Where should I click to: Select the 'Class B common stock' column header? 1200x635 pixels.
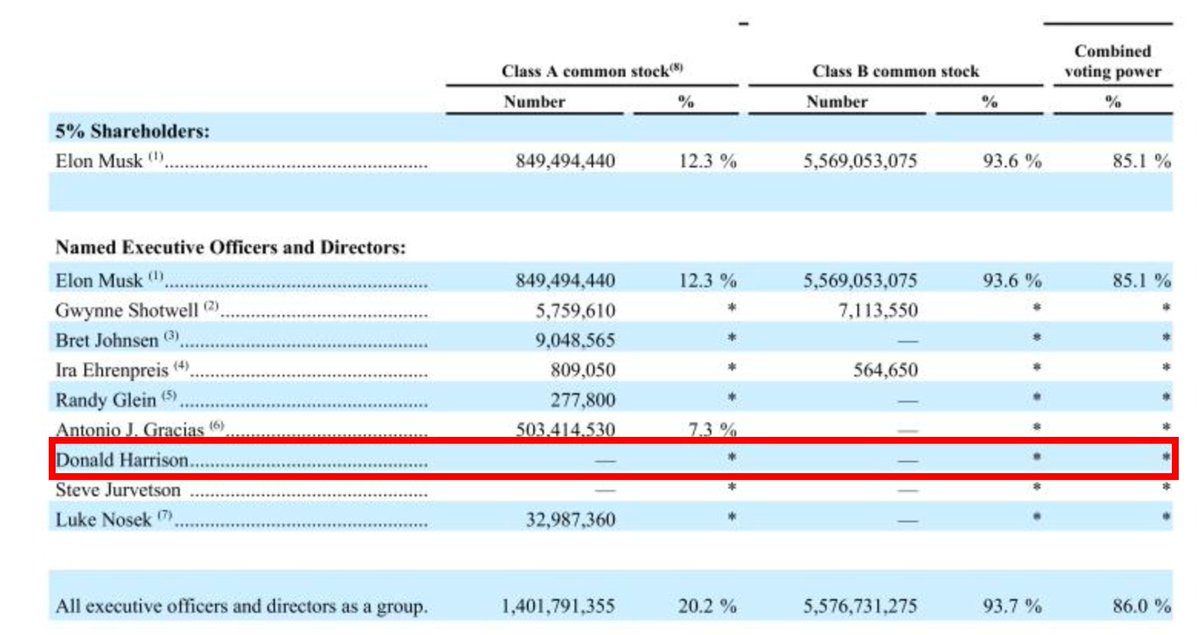pos(895,71)
